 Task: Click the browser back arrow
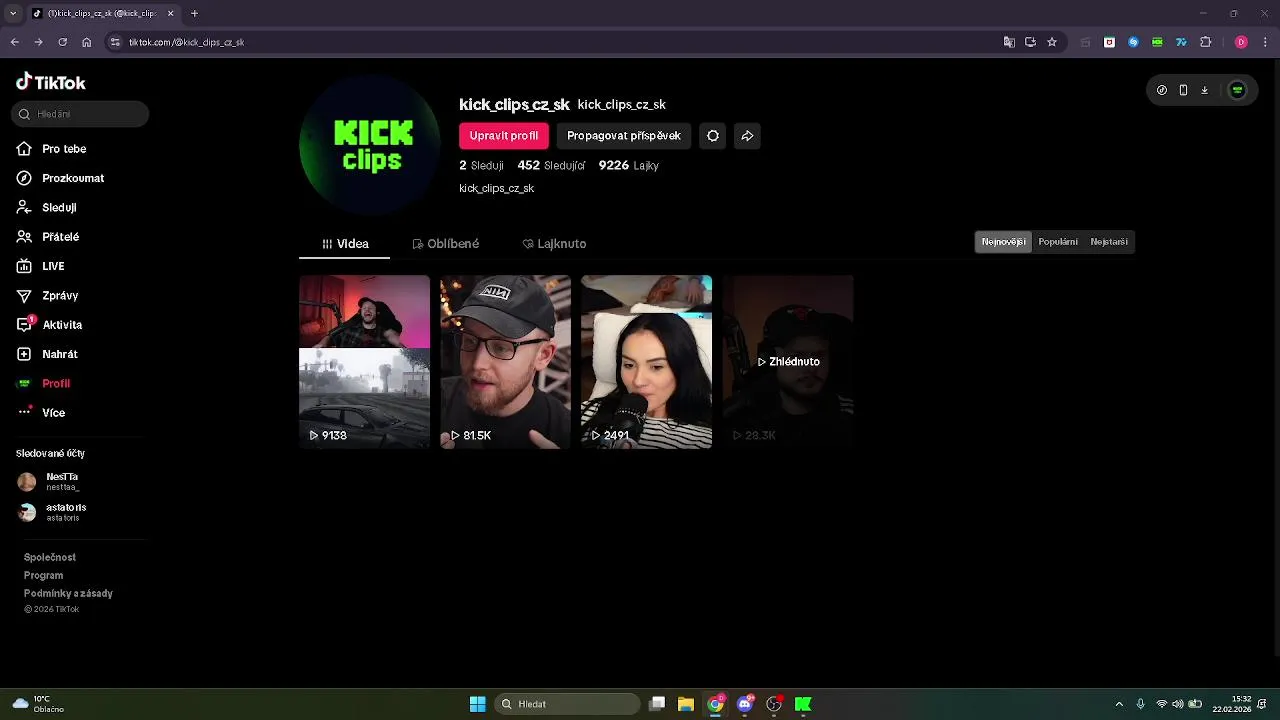(x=14, y=42)
